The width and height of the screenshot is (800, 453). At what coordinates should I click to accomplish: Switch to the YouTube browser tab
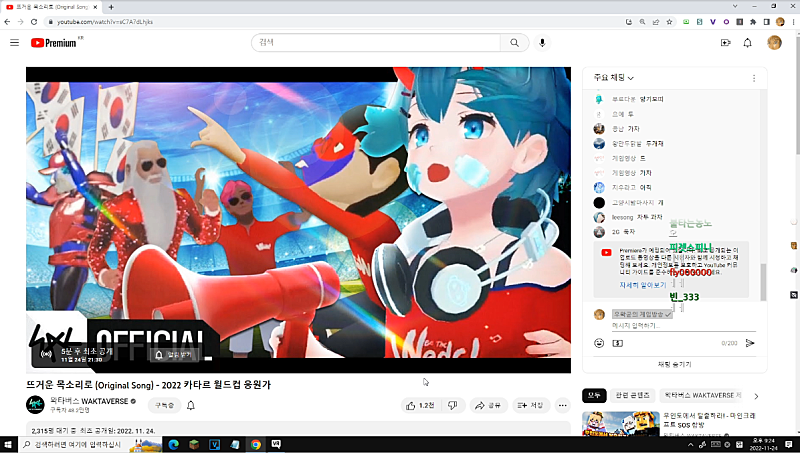coord(50,7)
